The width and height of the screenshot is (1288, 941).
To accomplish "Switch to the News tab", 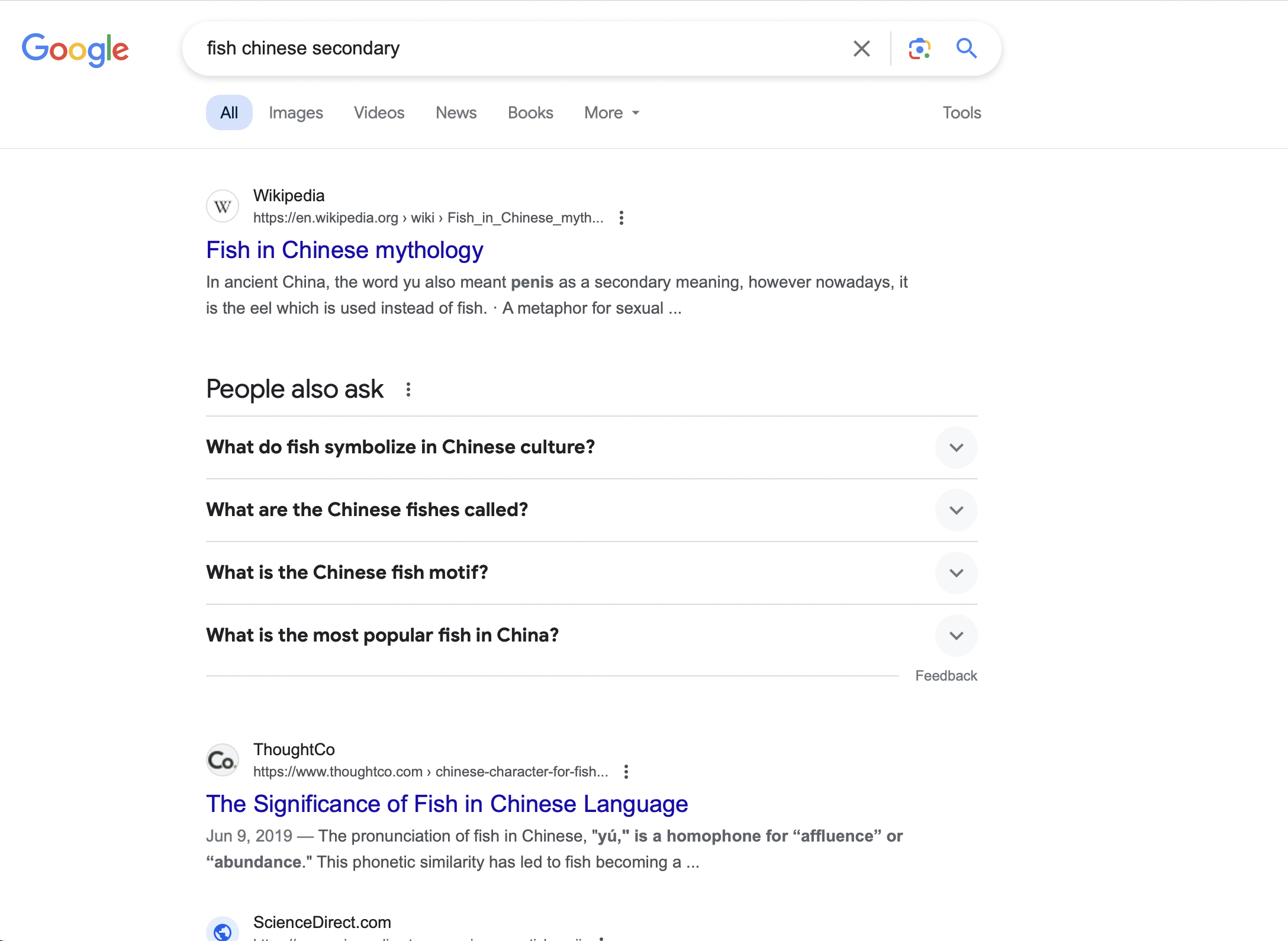I will (456, 112).
